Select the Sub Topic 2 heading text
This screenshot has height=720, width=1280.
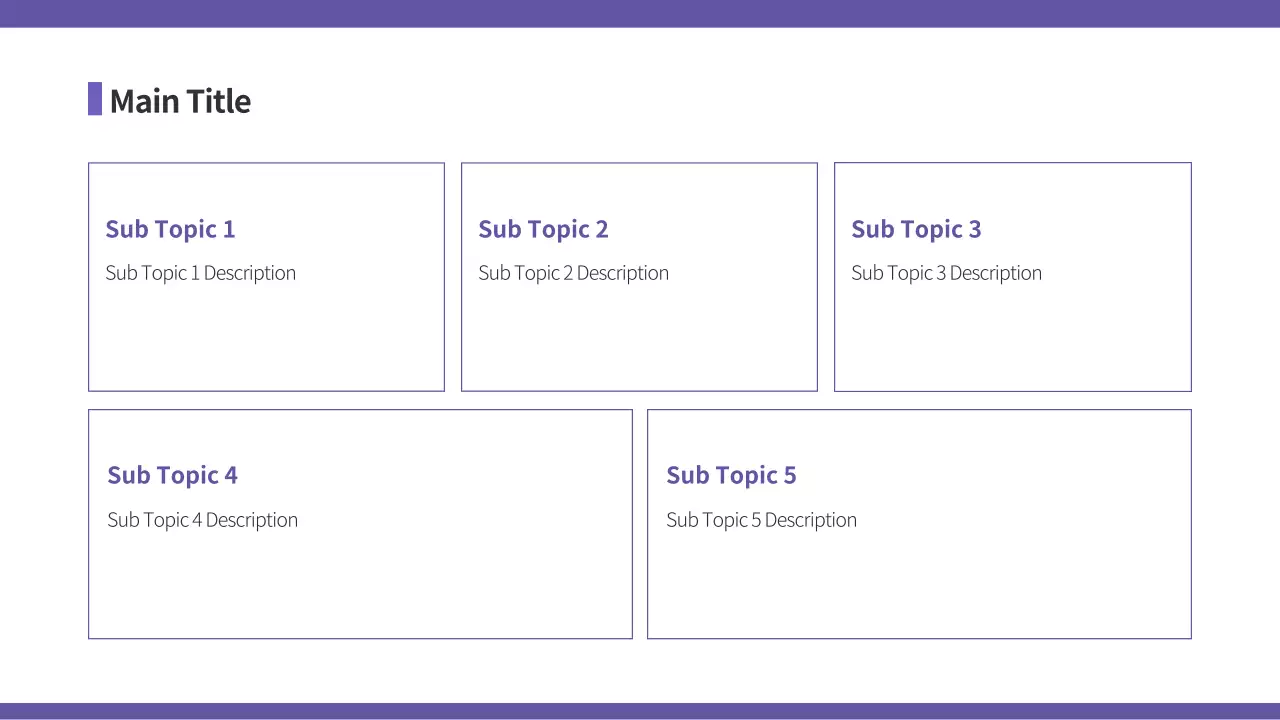pos(543,229)
